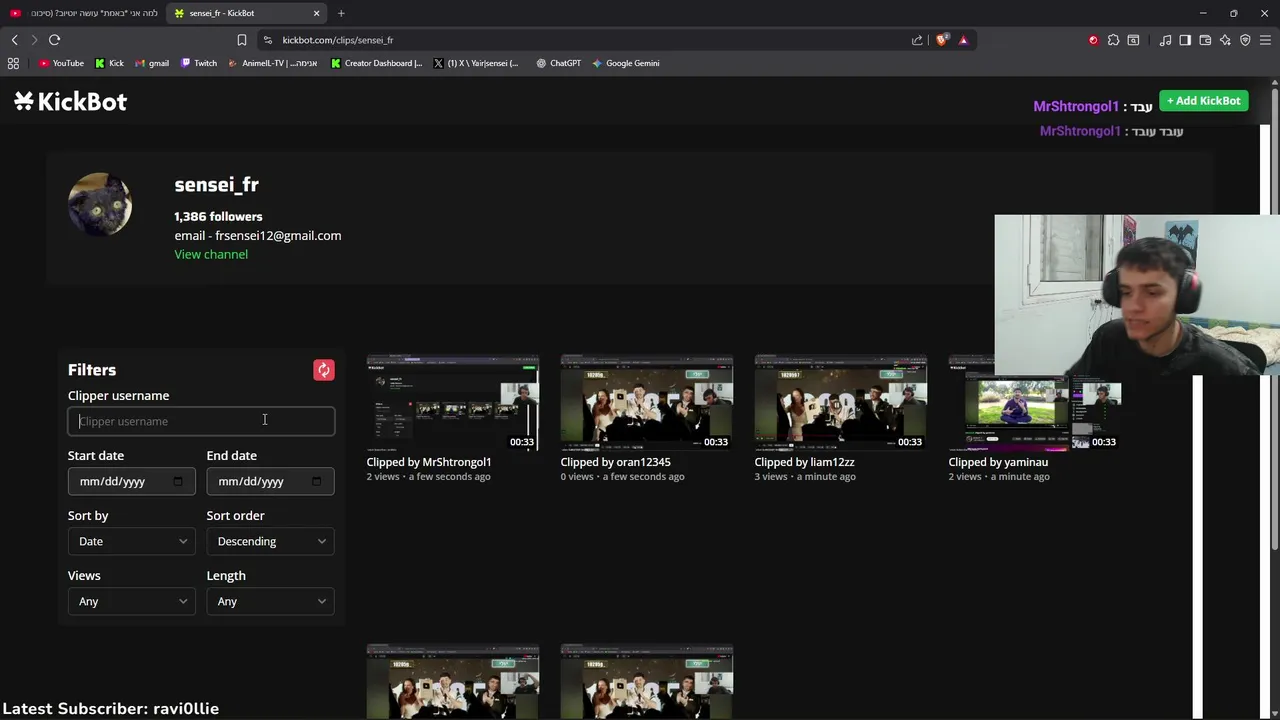Click the '1,386 followers' text
This screenshot has height=720, width=1280.
pyautogui.click(x=218, y=216)
